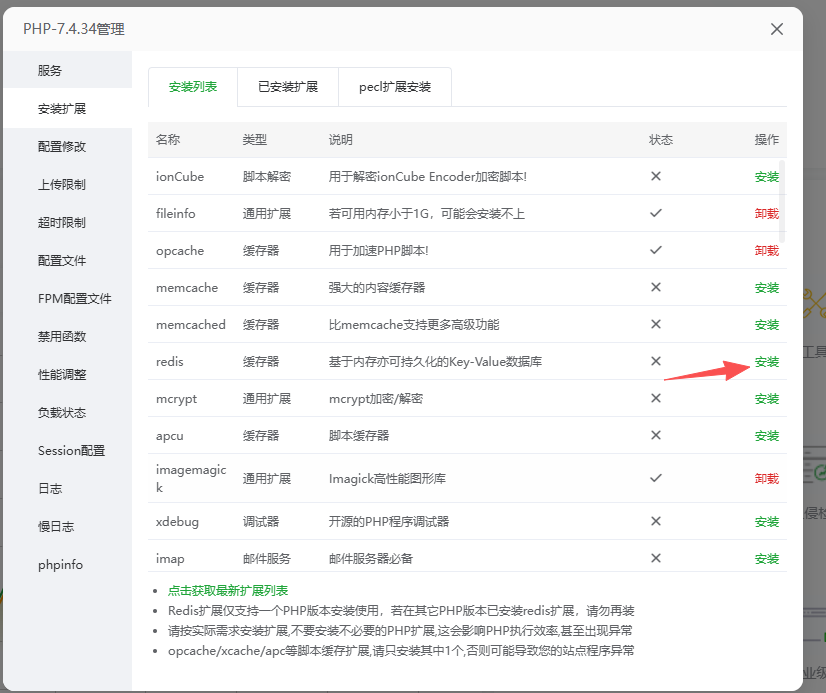Screen dimensions: 826x693
Task: Click the fileinfo installed checkmark status
Action: point(656,213)
